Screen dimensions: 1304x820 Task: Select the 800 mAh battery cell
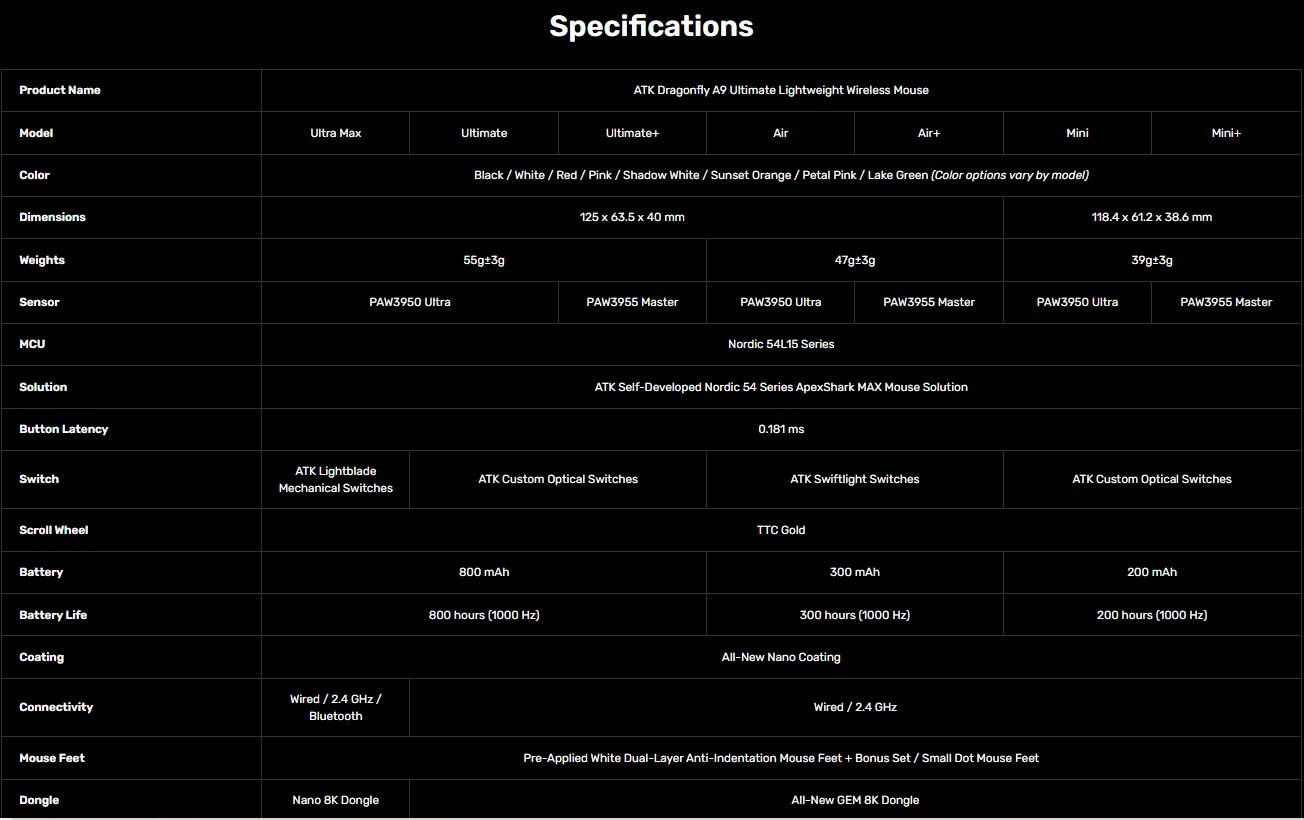(484, 572)
